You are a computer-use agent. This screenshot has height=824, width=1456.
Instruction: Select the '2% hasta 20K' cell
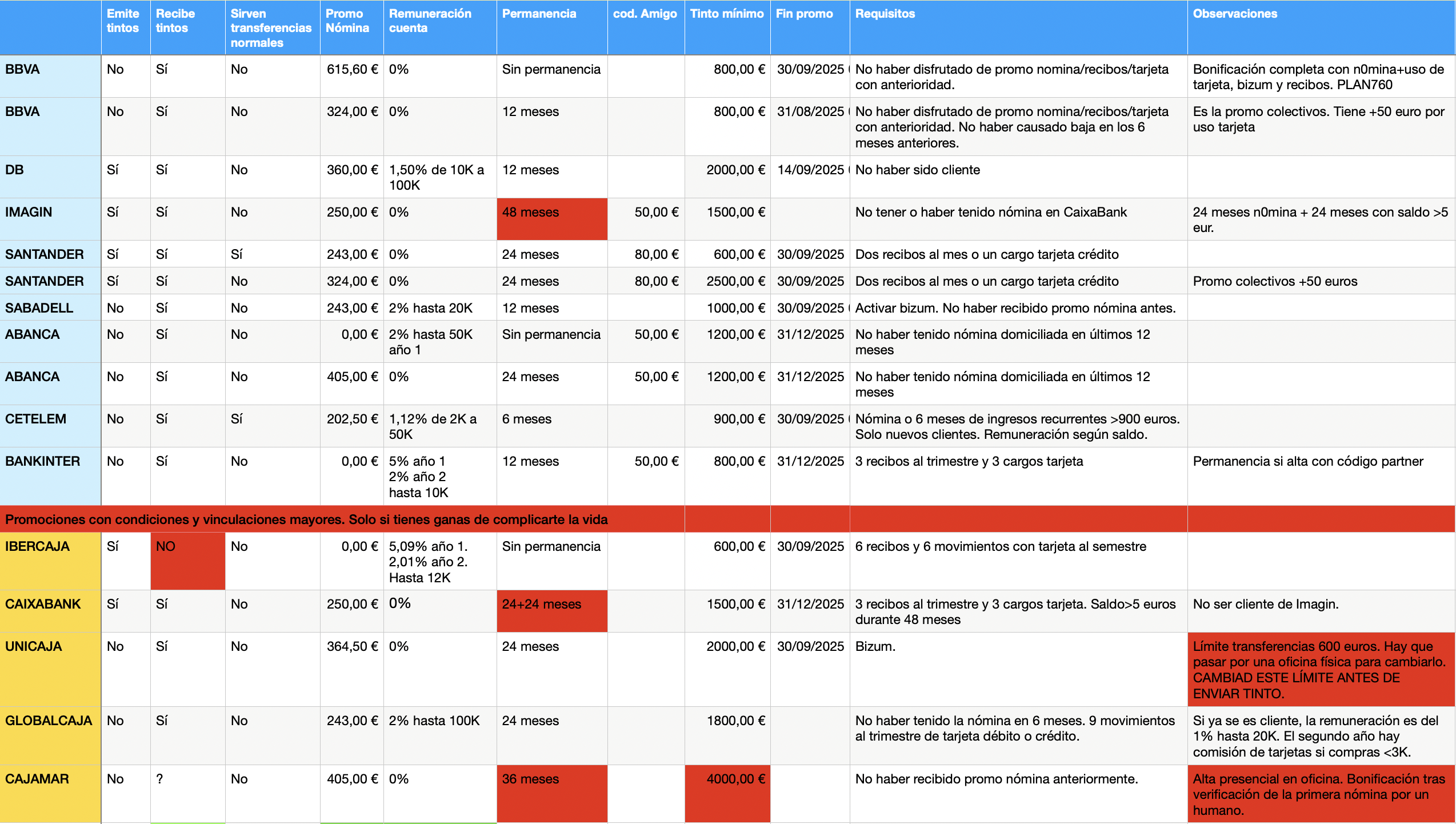click(x=440, y=307)
